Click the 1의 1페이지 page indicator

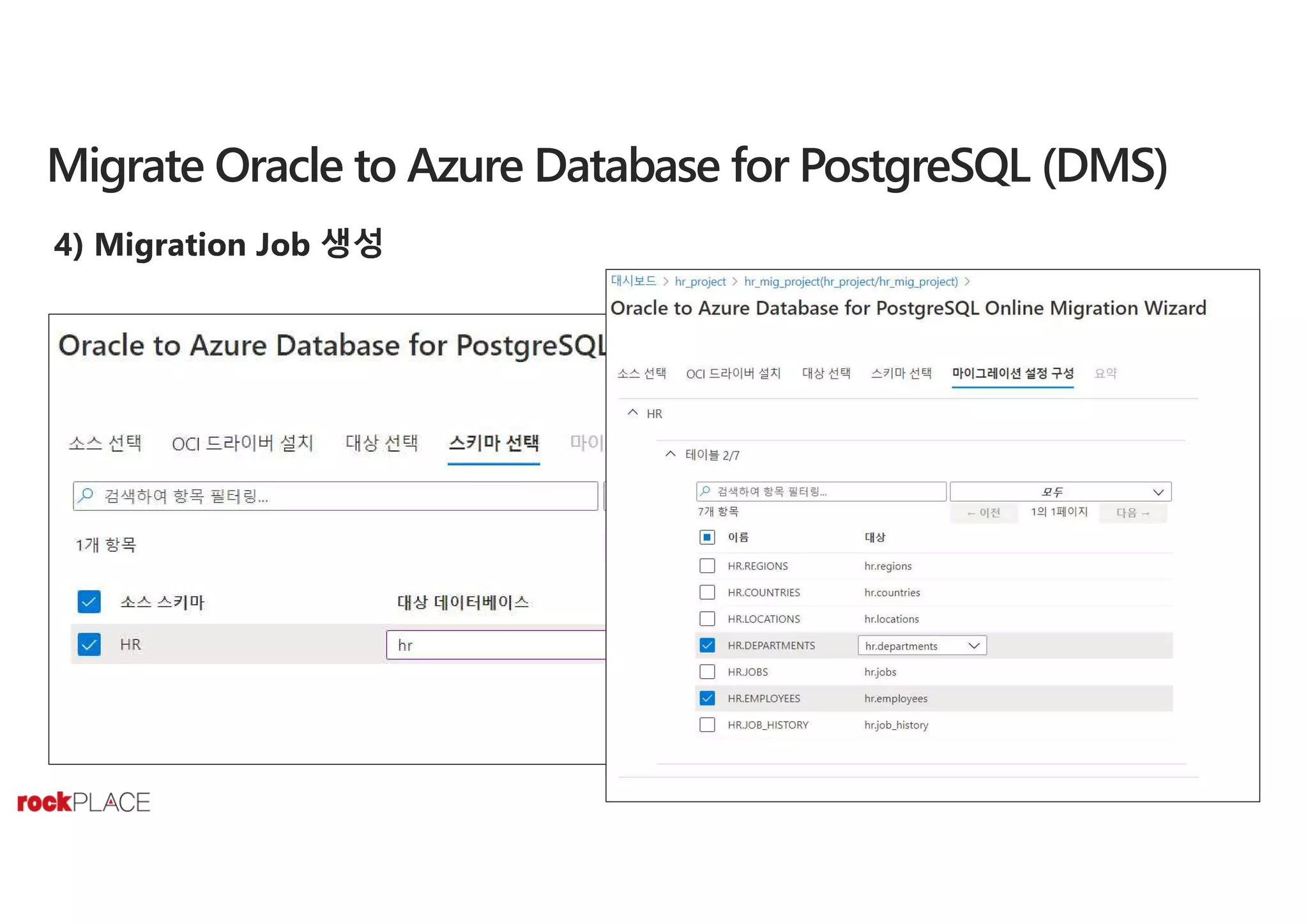(1059, 512)
